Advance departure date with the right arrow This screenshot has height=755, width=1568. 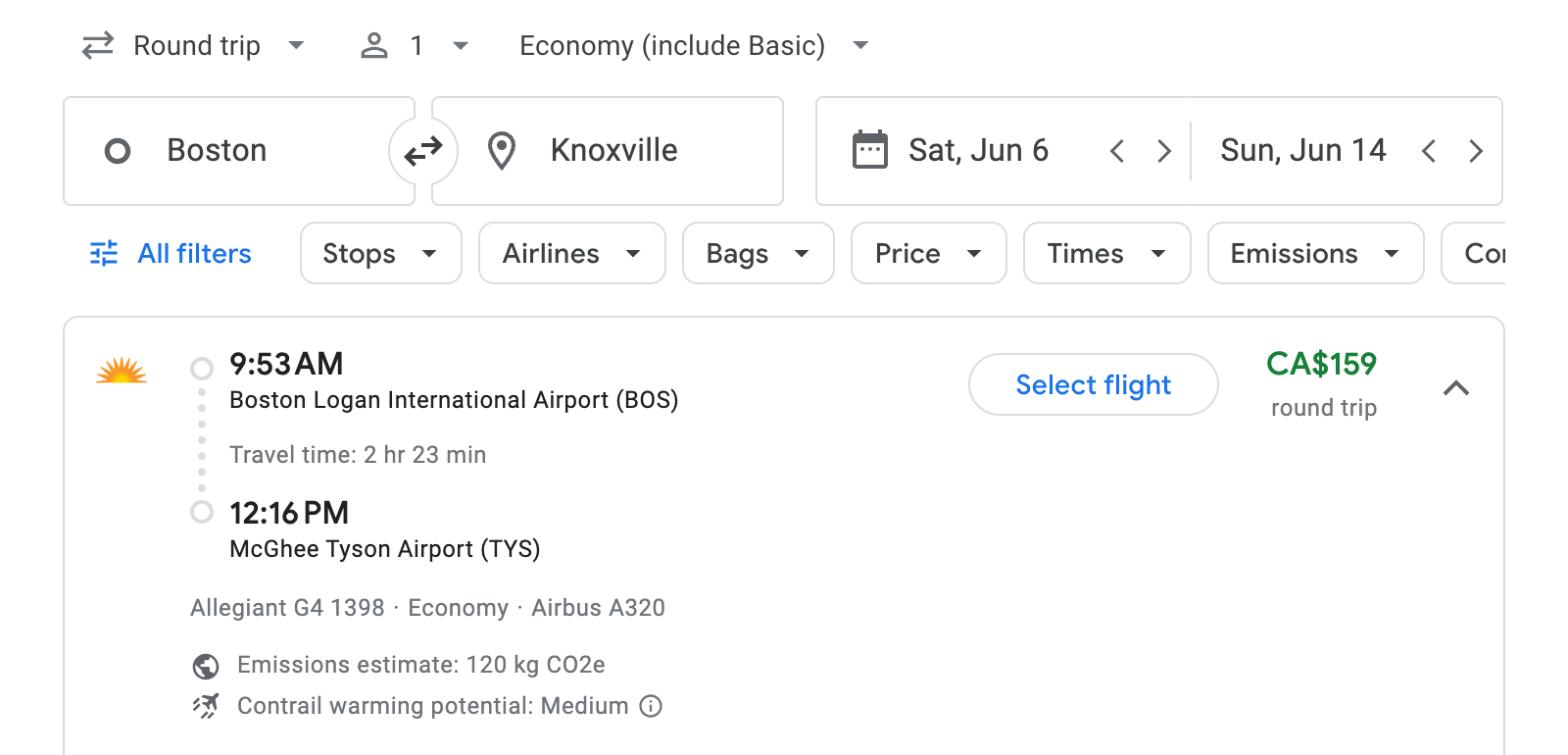click(x=1163, y=150)
